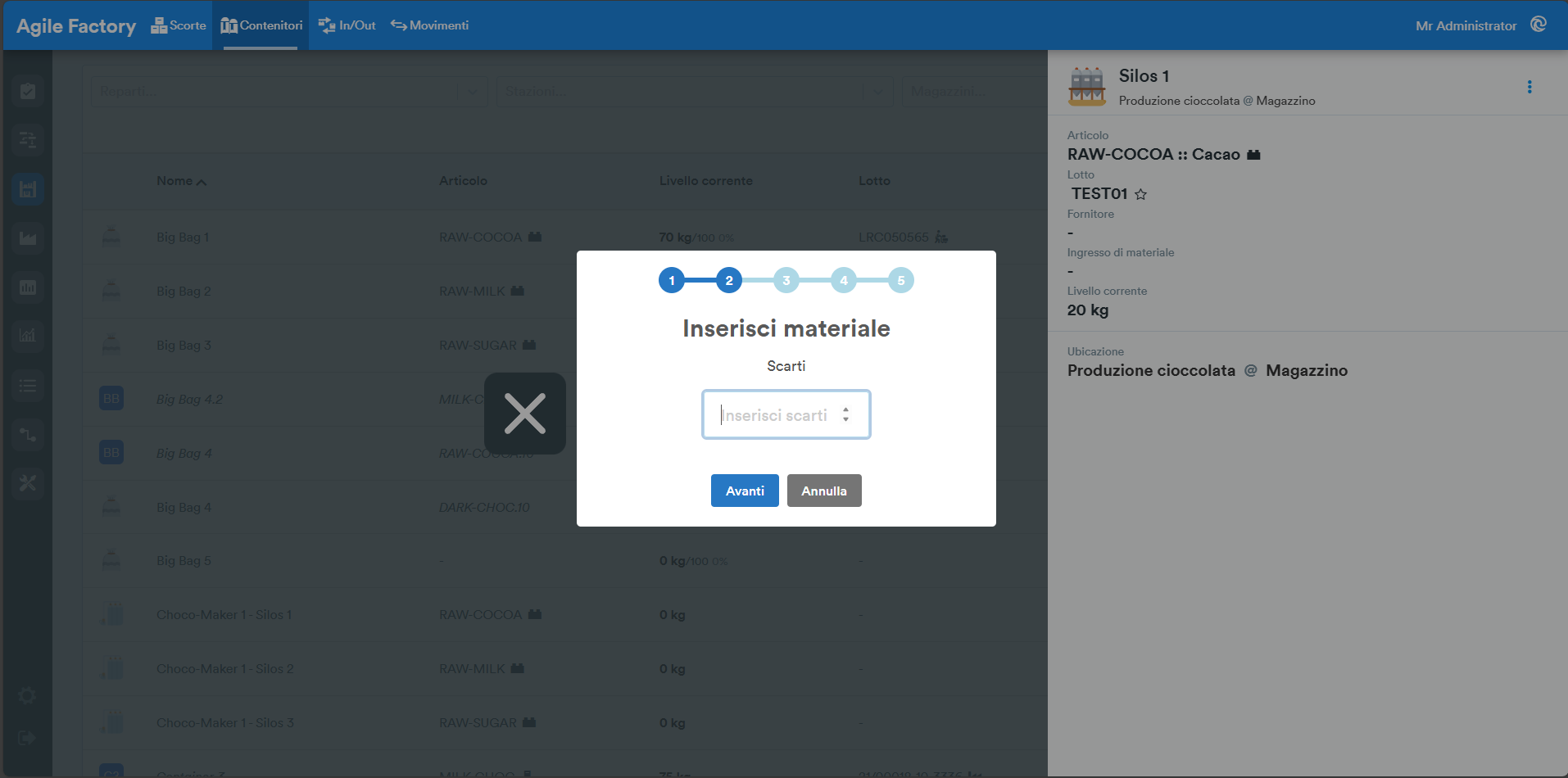
Task: Go to wizard step 2
Action: pyautogui.click(x=729, y=280)
